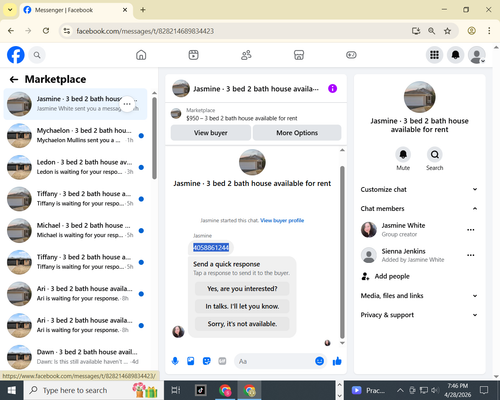Open Chrome menu three dots
The height and width of the screenshot is (400, 500).
click(x=489, y=31)
